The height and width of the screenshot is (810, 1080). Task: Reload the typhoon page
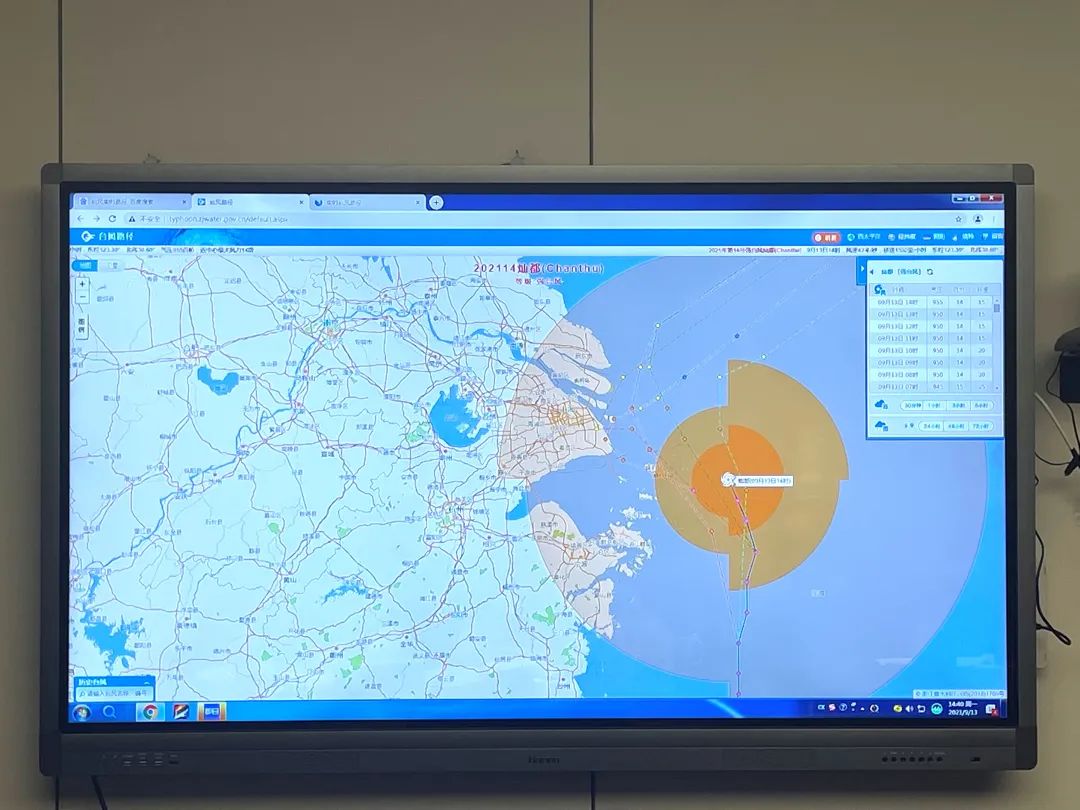coord(112,218)
